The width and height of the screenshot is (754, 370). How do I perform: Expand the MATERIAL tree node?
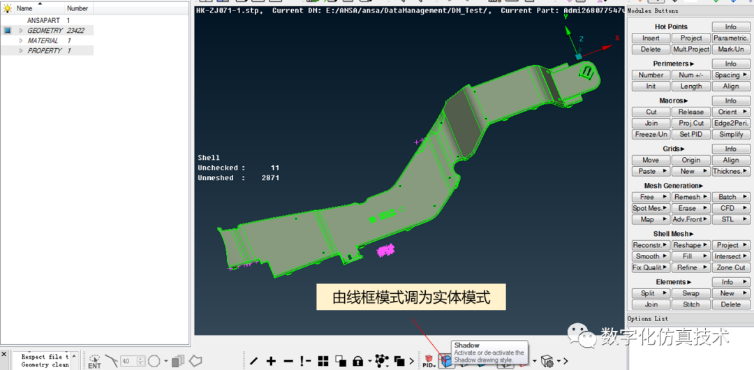click(21, 40)
